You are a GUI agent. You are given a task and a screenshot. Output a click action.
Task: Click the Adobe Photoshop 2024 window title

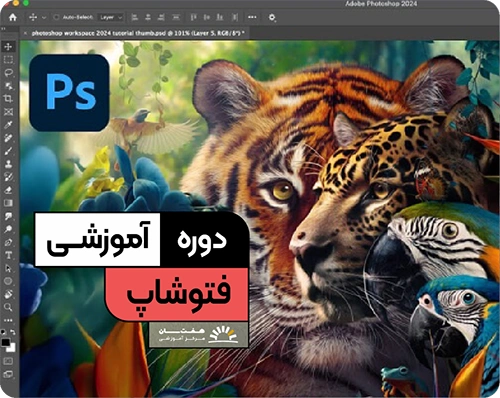381,4
